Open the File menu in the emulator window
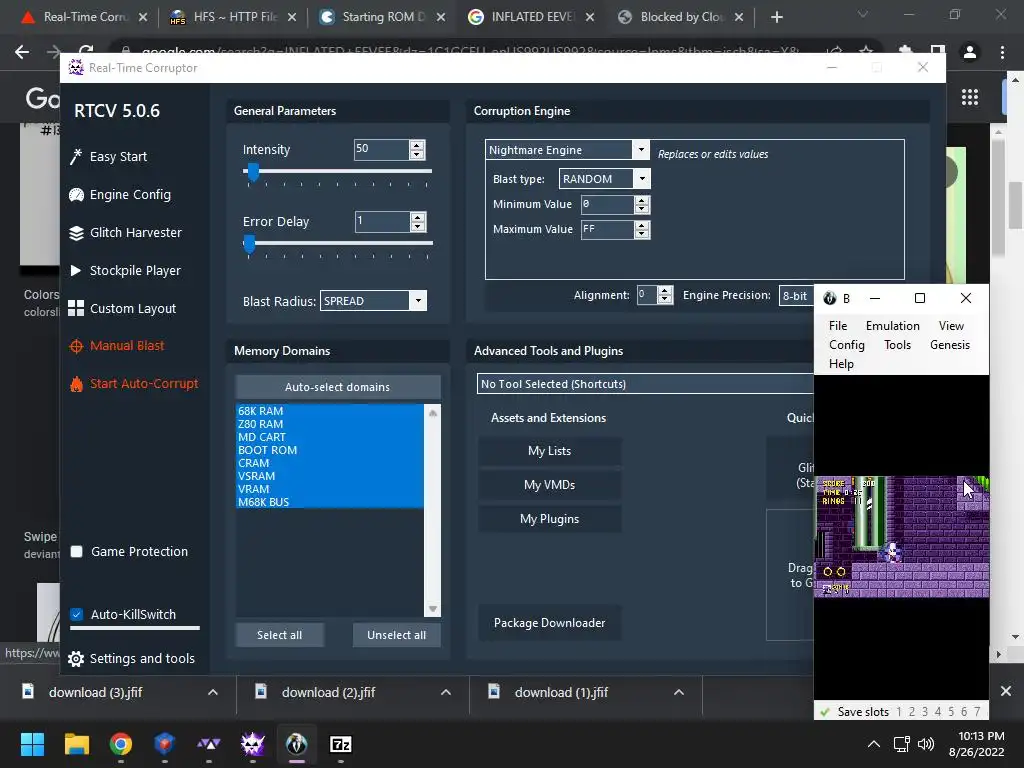This screenshot has height=768, width=1024. coord(838,325)
